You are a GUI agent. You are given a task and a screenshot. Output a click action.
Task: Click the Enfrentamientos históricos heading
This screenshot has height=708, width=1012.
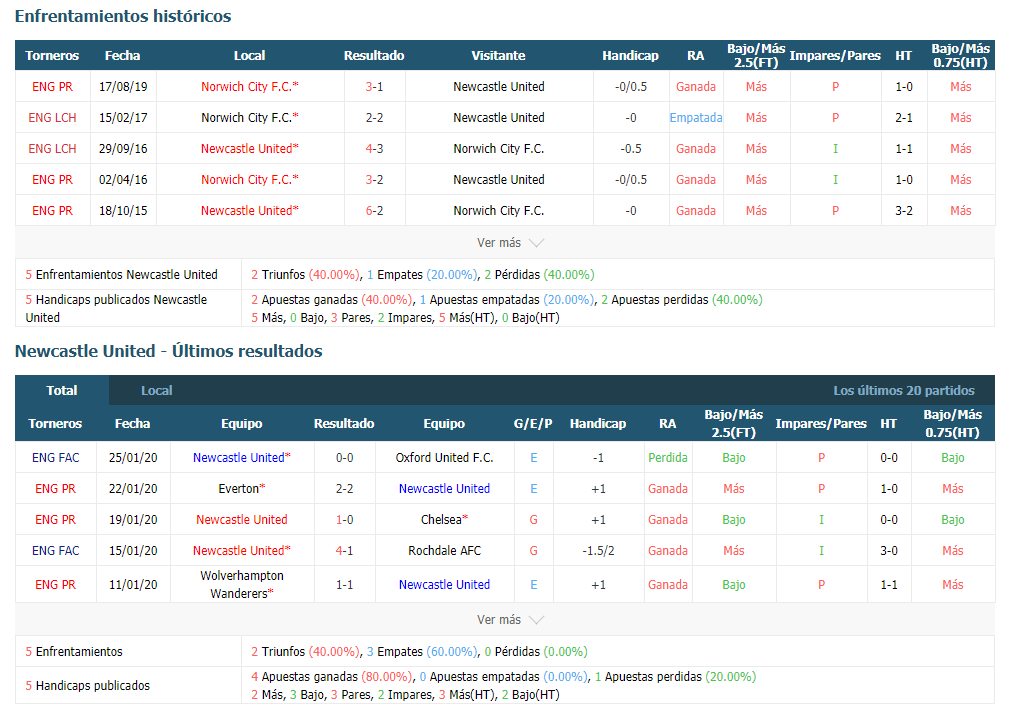click(x=123, y=16)
